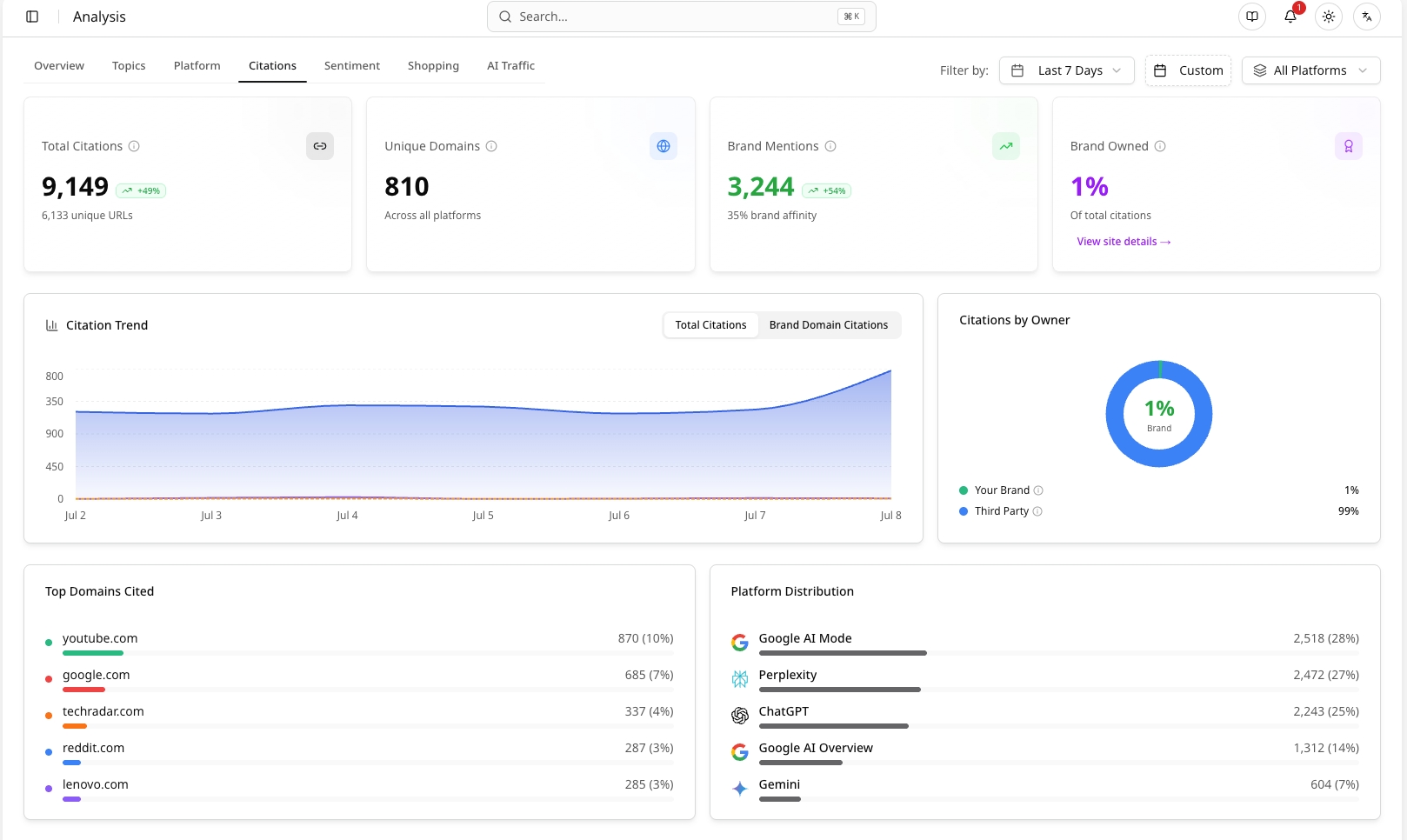
Task: Toggle the light/dark theme button
Action: (1329, 17)
